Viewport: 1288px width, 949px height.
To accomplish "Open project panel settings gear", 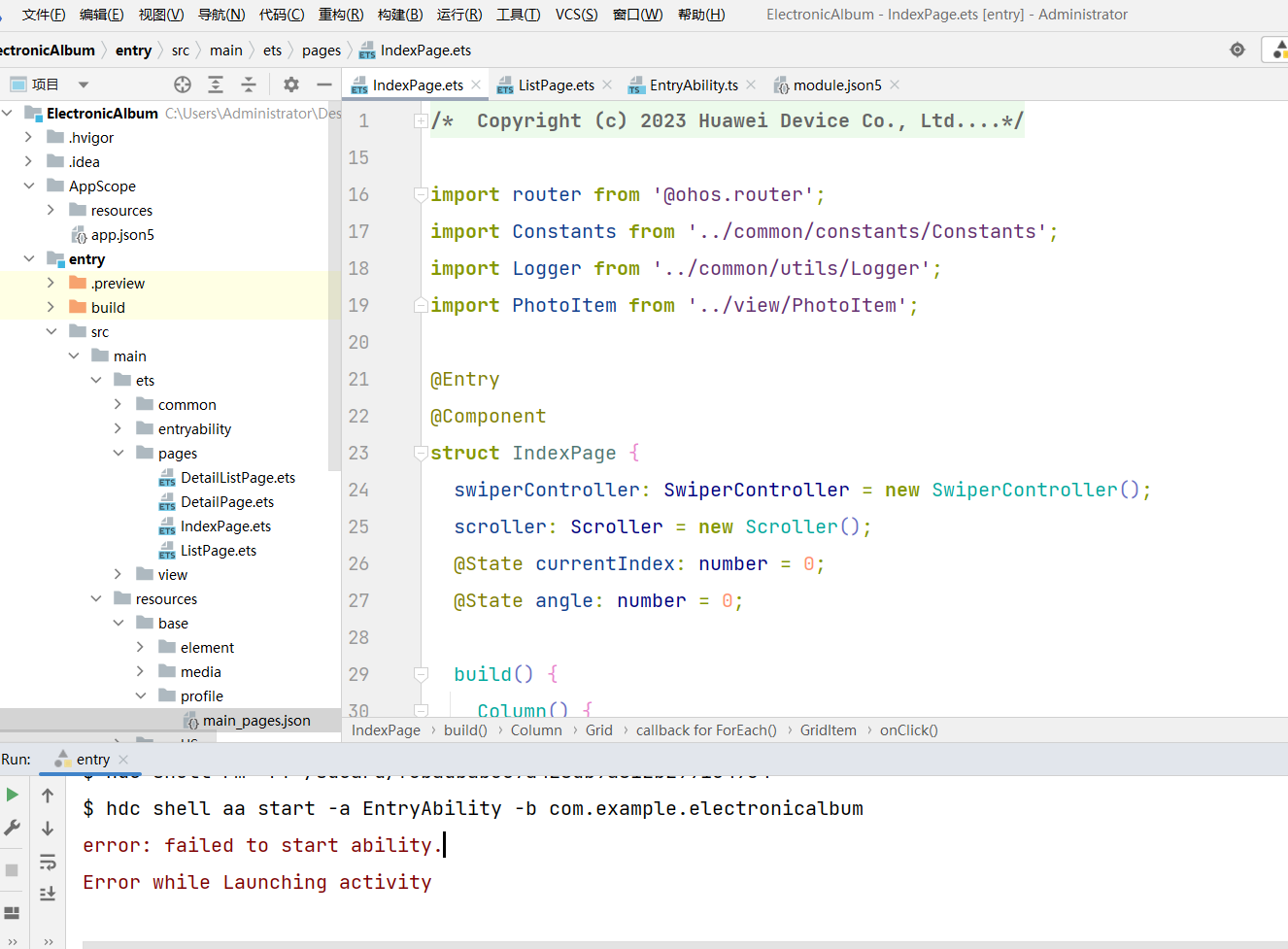I will [x=291, y=85].
